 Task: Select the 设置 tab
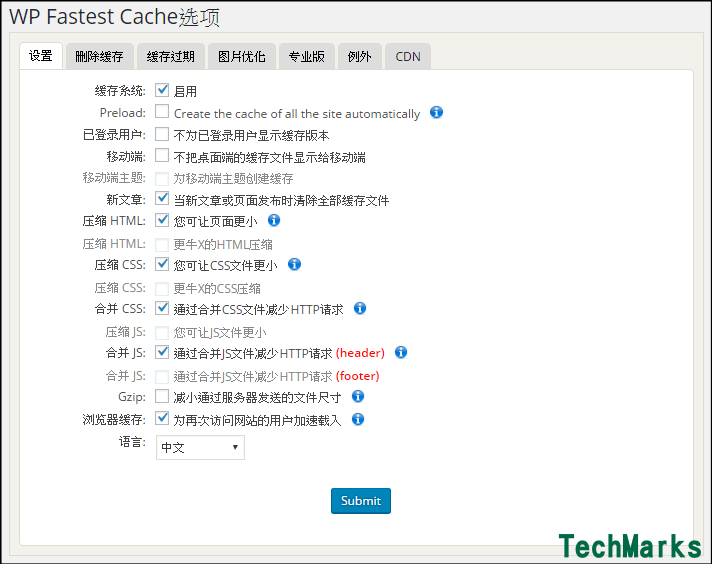[41, 56]
